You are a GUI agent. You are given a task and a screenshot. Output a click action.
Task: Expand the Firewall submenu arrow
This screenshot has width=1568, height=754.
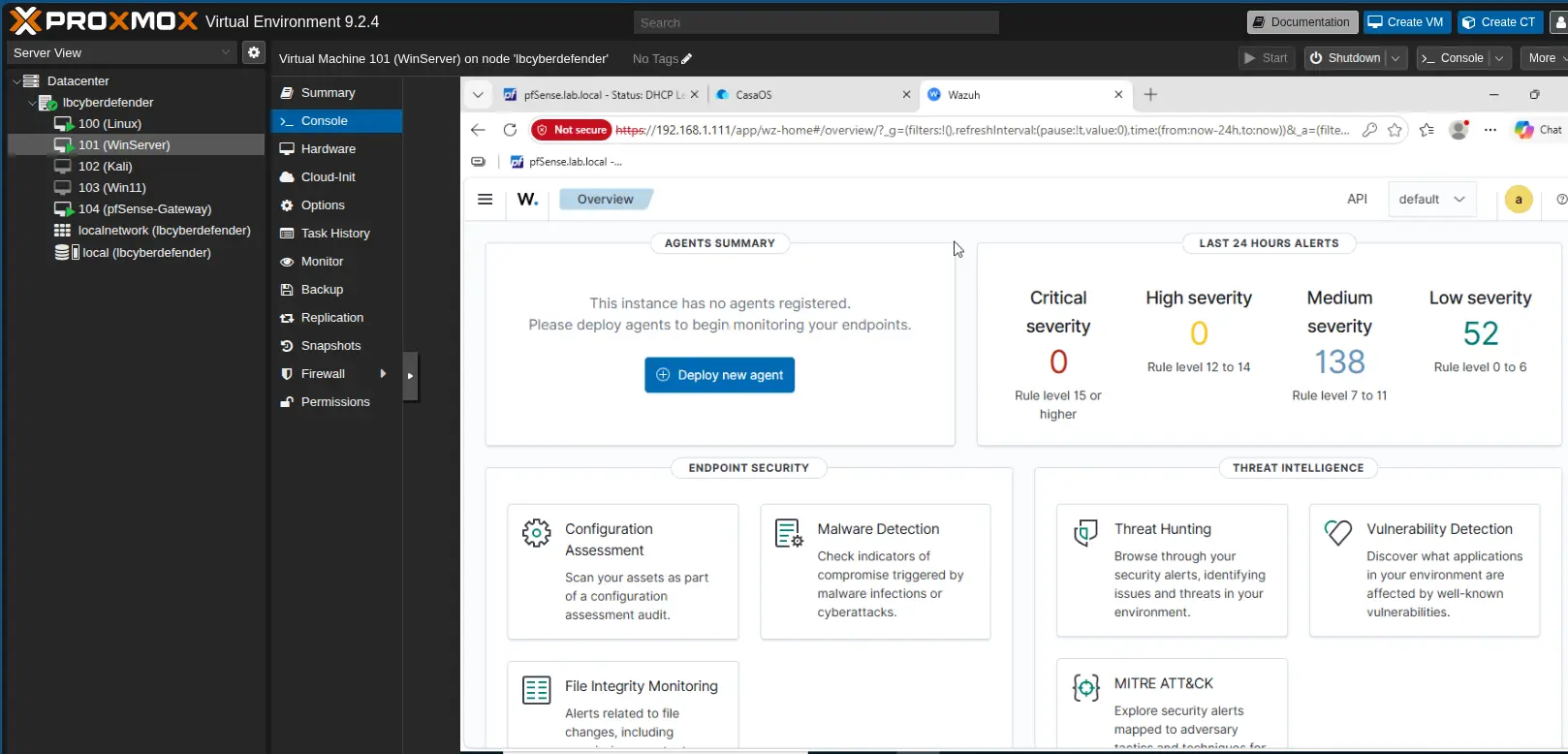tap(384, 374)
